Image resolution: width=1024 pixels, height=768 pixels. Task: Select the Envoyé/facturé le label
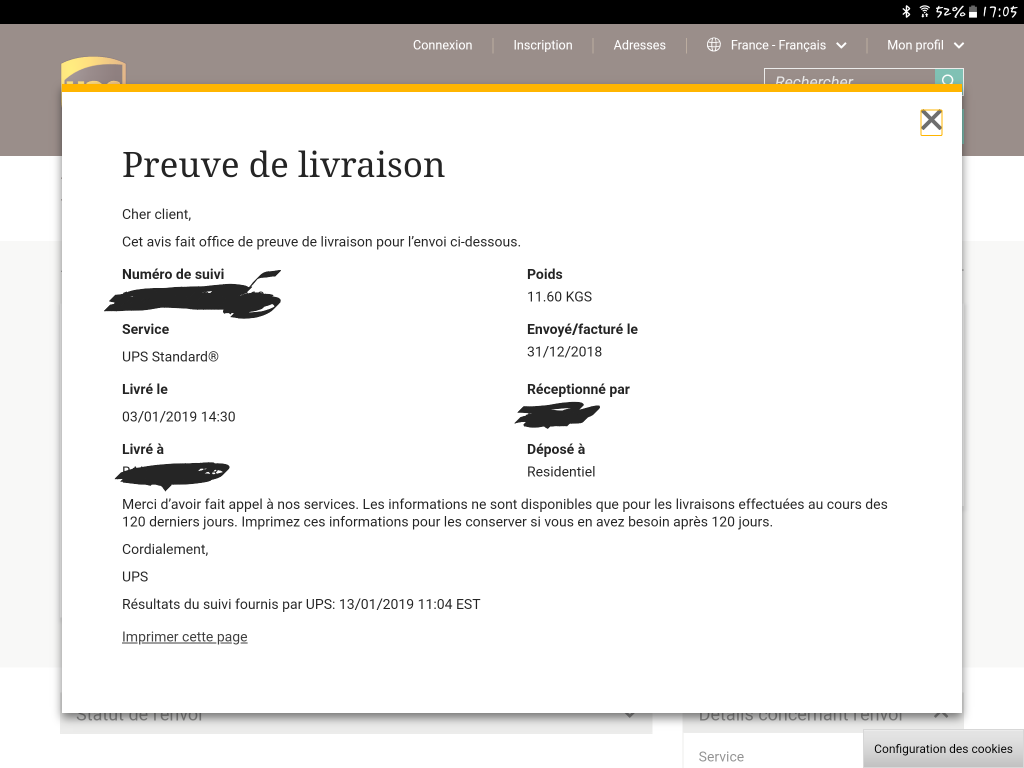point(583,329)
